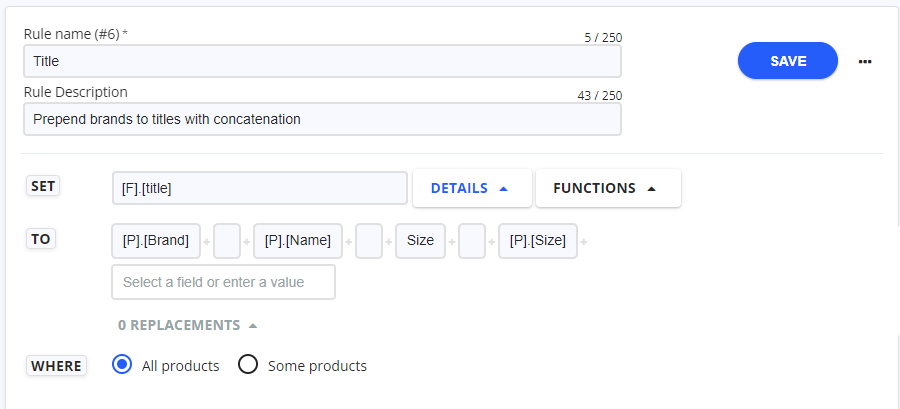Select the All products radio button
Screen dimensions: 900x409
[122, 364]
